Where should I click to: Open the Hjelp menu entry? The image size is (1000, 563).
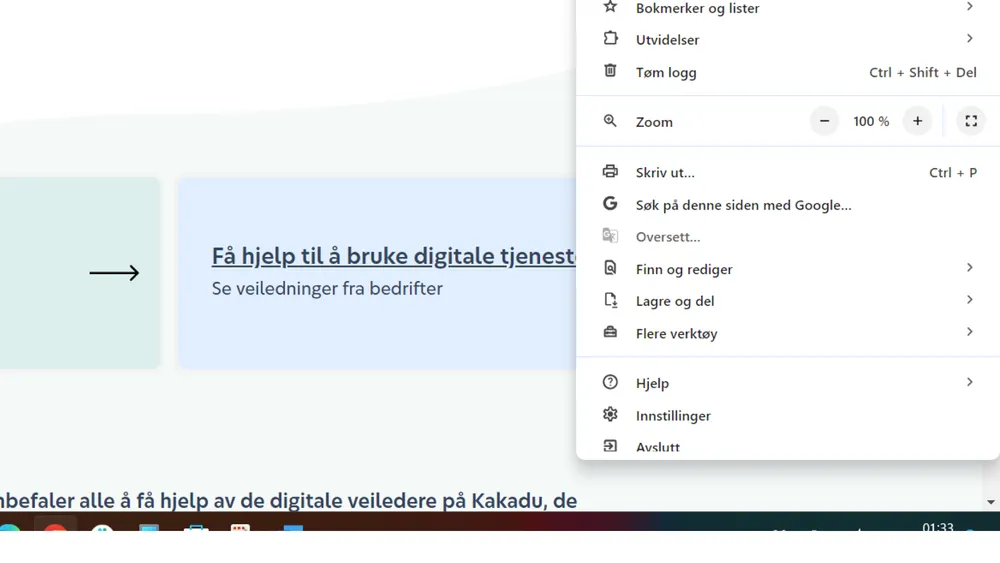652,383
